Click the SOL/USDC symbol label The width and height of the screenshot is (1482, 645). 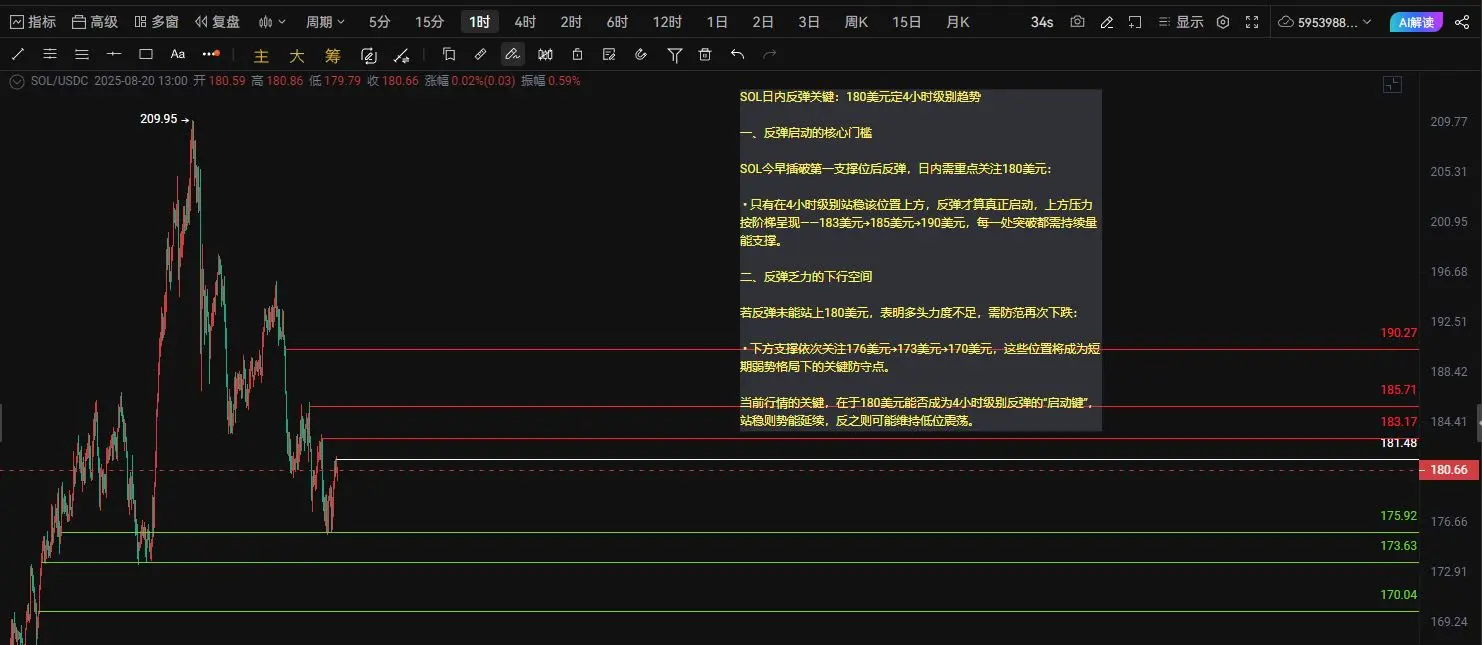pyautogui.click(x=59, y=81)
